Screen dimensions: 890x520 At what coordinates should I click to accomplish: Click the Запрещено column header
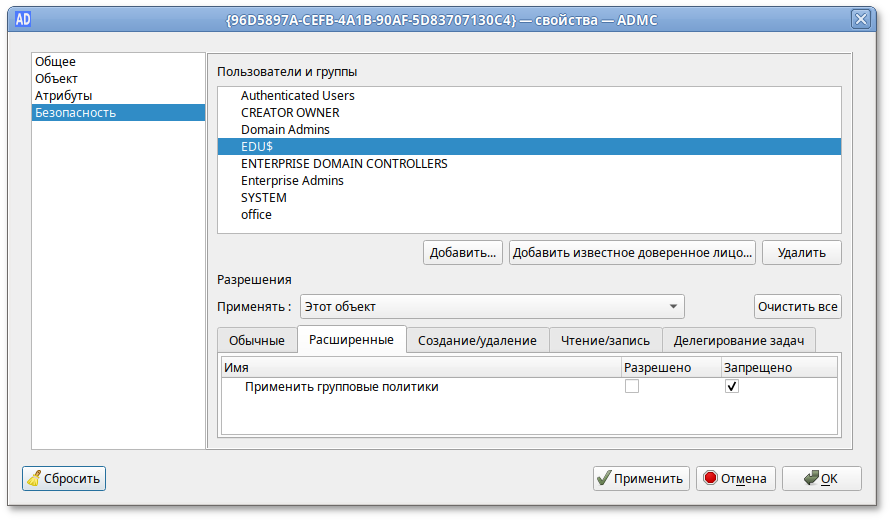coord(779,367)
